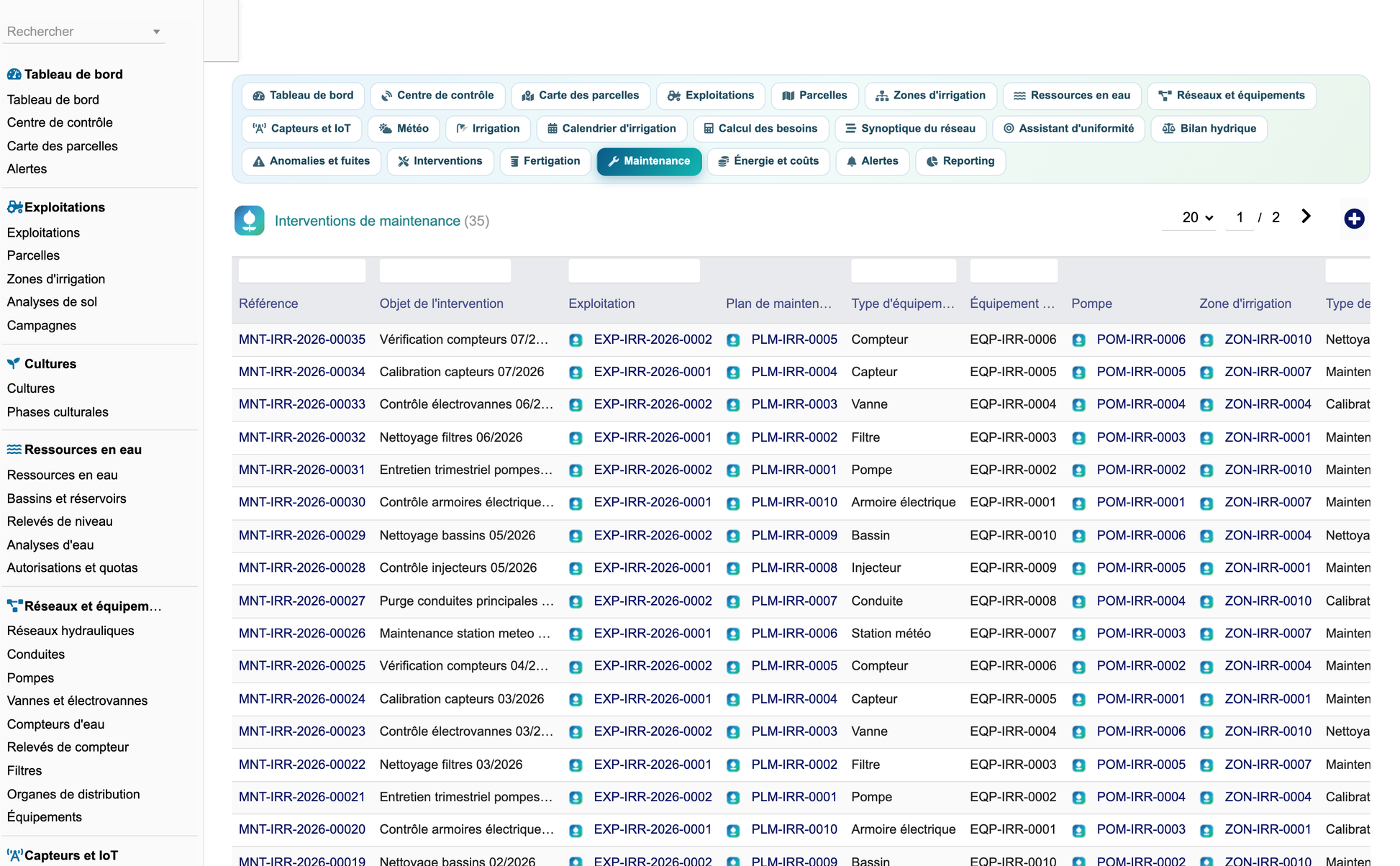Click the Objet de l'intervention filter field
The image size is (1400, 866).
coord(445,270)
